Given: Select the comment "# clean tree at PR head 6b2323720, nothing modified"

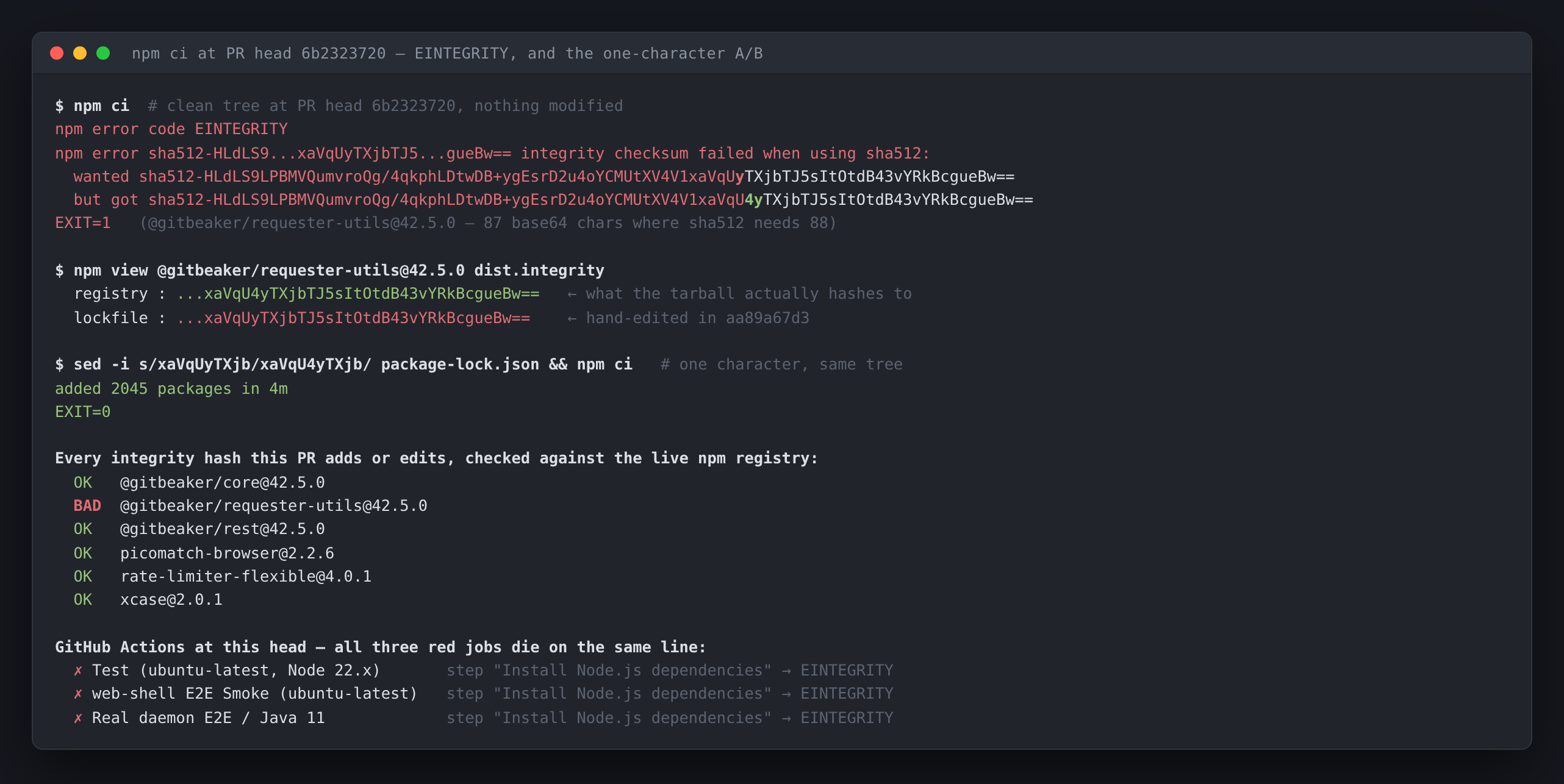Looking at the screenshot, I should [x=386, y=106].
